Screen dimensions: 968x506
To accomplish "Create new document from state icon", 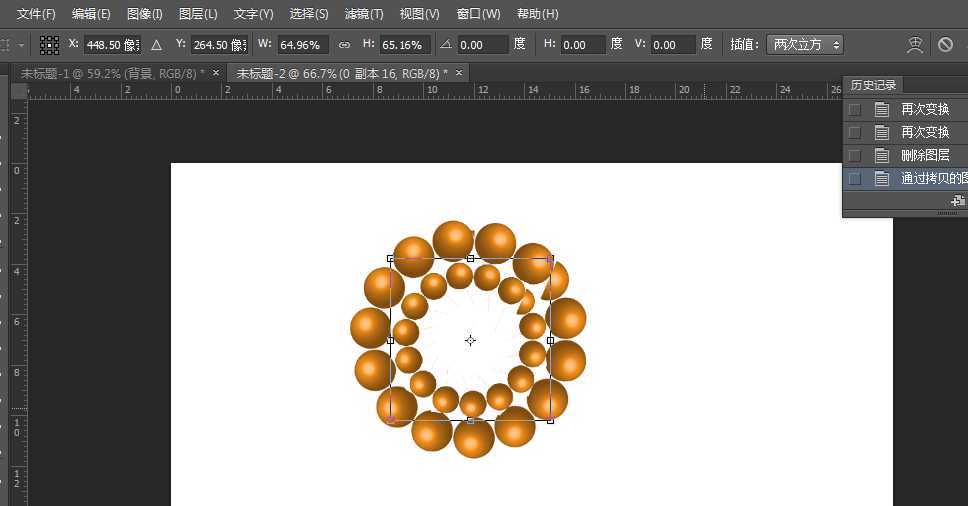I will (957, 201).
